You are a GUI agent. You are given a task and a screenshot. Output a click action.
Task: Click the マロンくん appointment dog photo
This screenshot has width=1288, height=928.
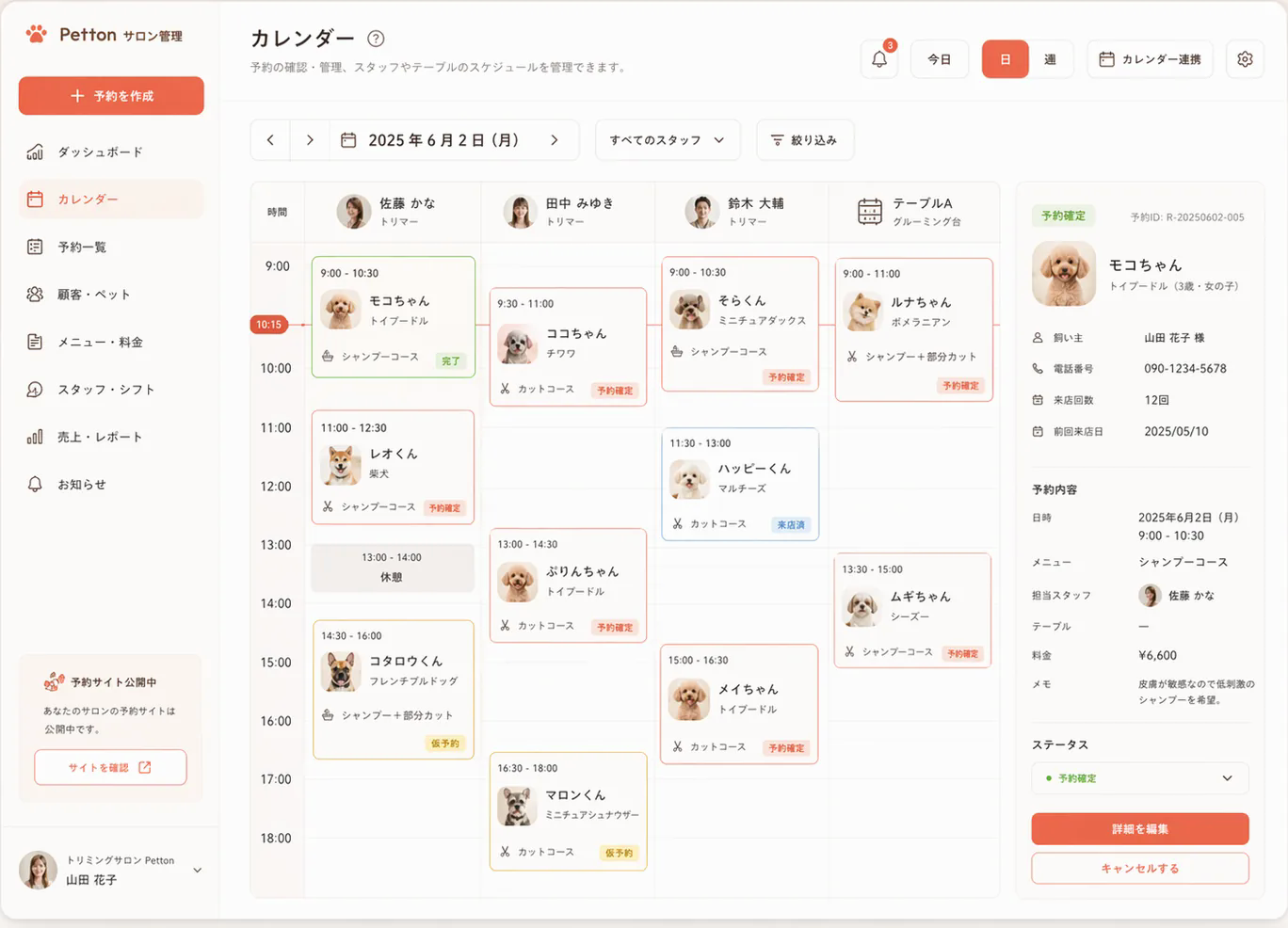click(x=517, y=806)
